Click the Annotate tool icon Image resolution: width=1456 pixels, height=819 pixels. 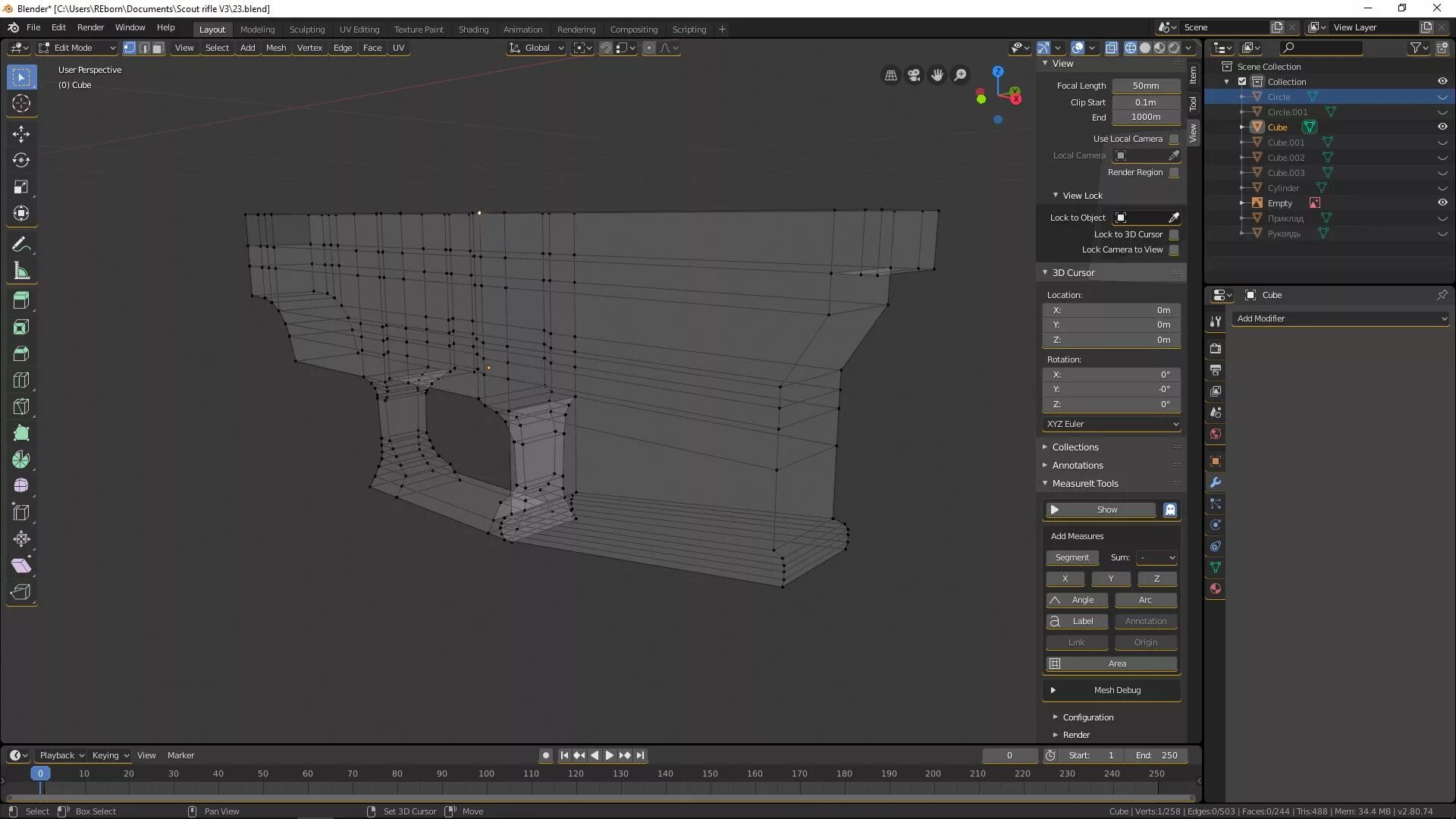pyautogui.click(x=21, y=244)
